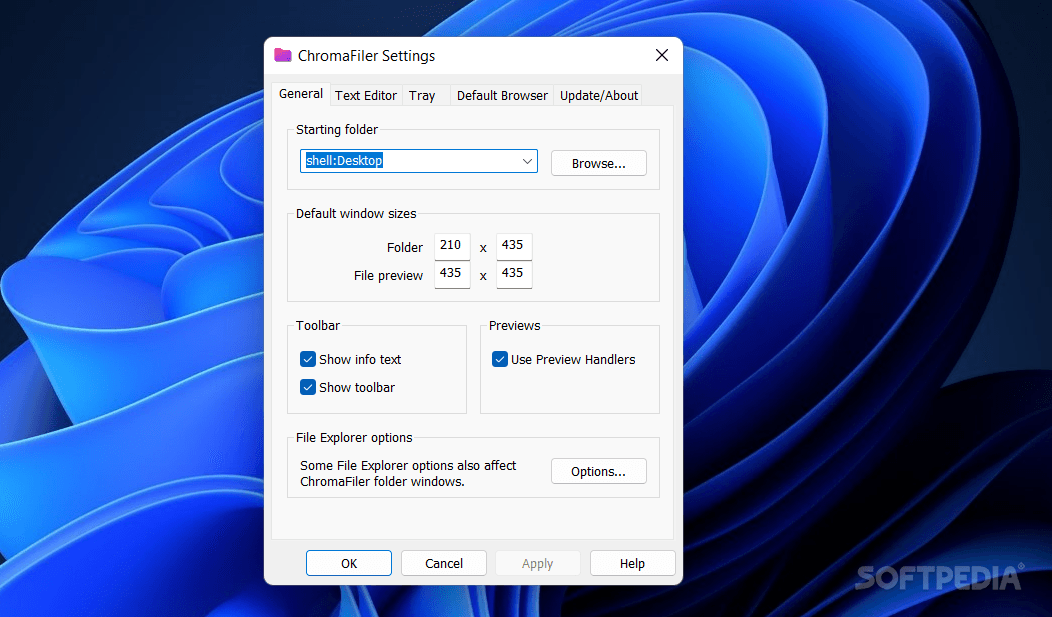Toggle the Show toolbar checkbox

coord(308,388)
